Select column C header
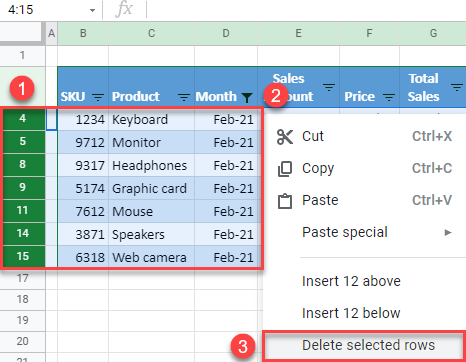 pos(152,33)
